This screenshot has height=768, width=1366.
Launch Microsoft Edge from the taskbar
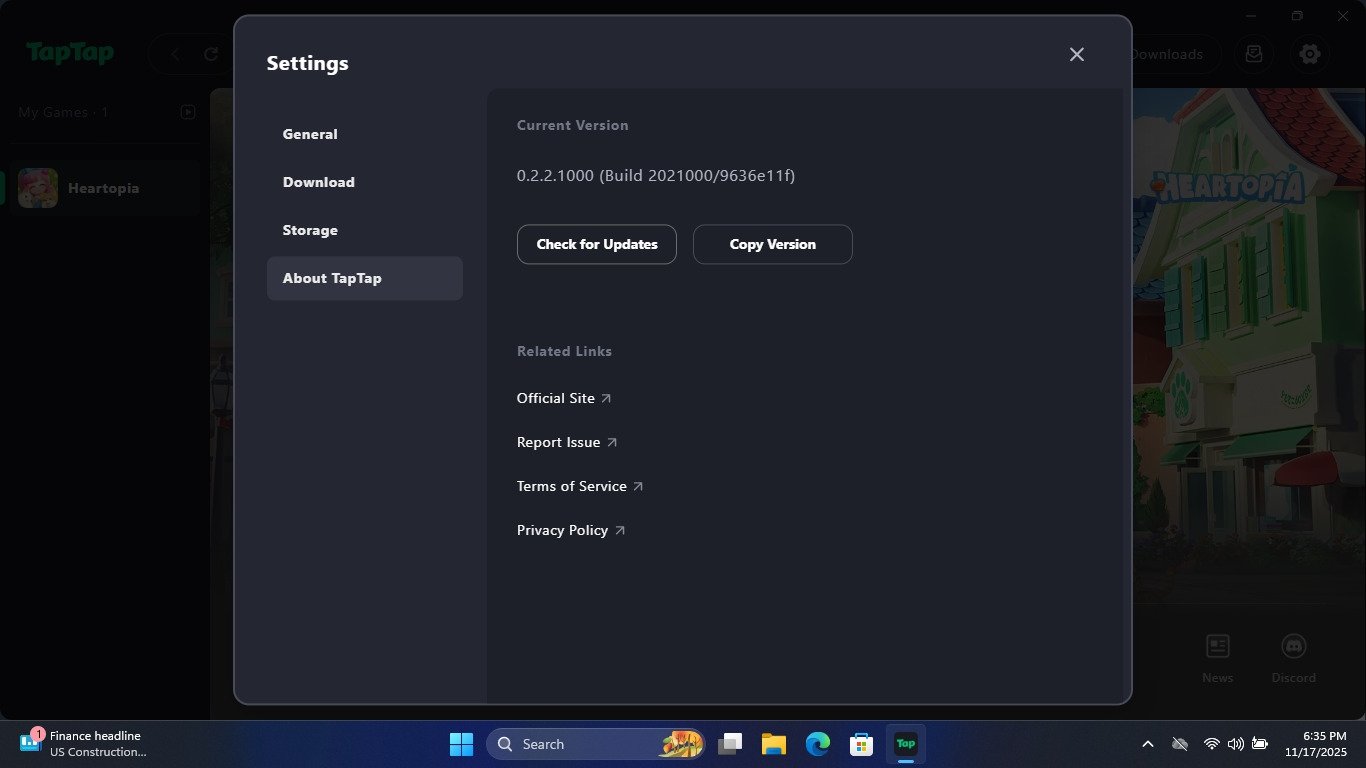[817, 744]
